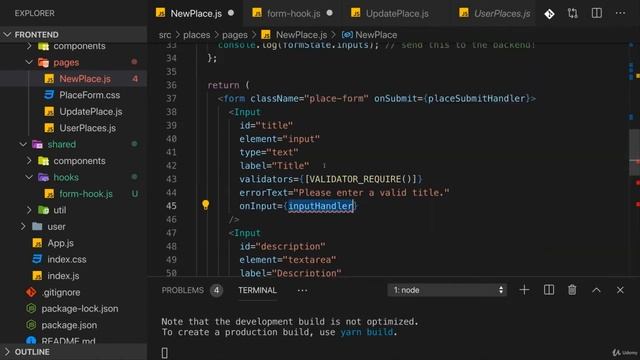
Task: Click the selected inputHandler text in code
Action: pos(320,206)
